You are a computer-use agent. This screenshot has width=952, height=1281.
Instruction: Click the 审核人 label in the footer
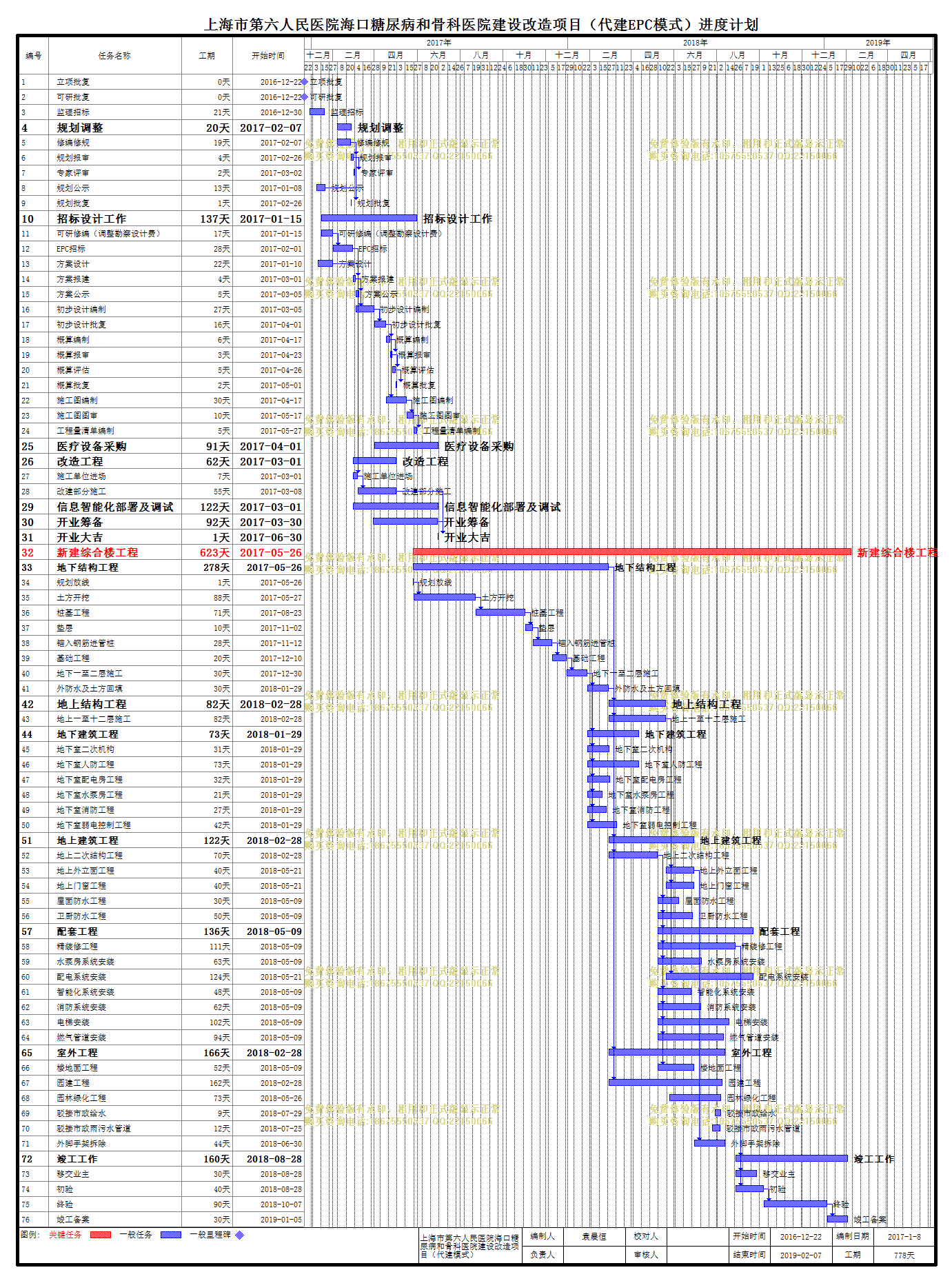tap(646, 1255)
